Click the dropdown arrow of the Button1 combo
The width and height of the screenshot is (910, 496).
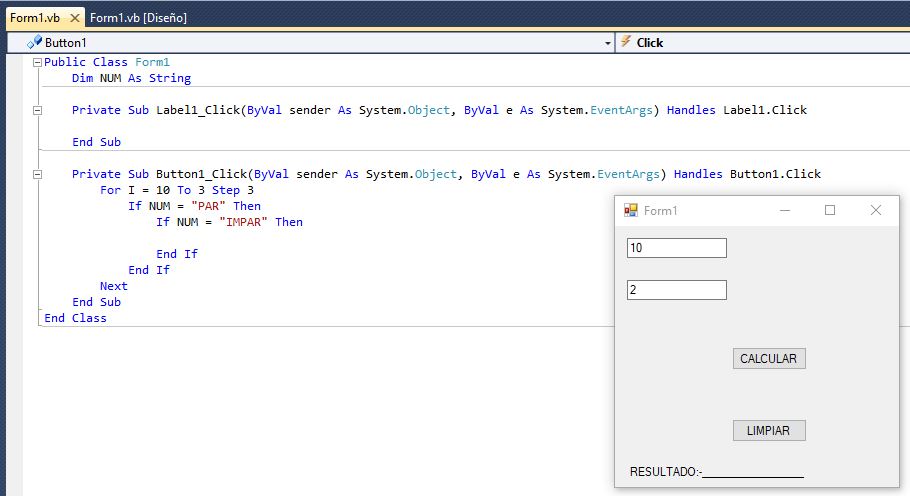(x=608, y=43)
